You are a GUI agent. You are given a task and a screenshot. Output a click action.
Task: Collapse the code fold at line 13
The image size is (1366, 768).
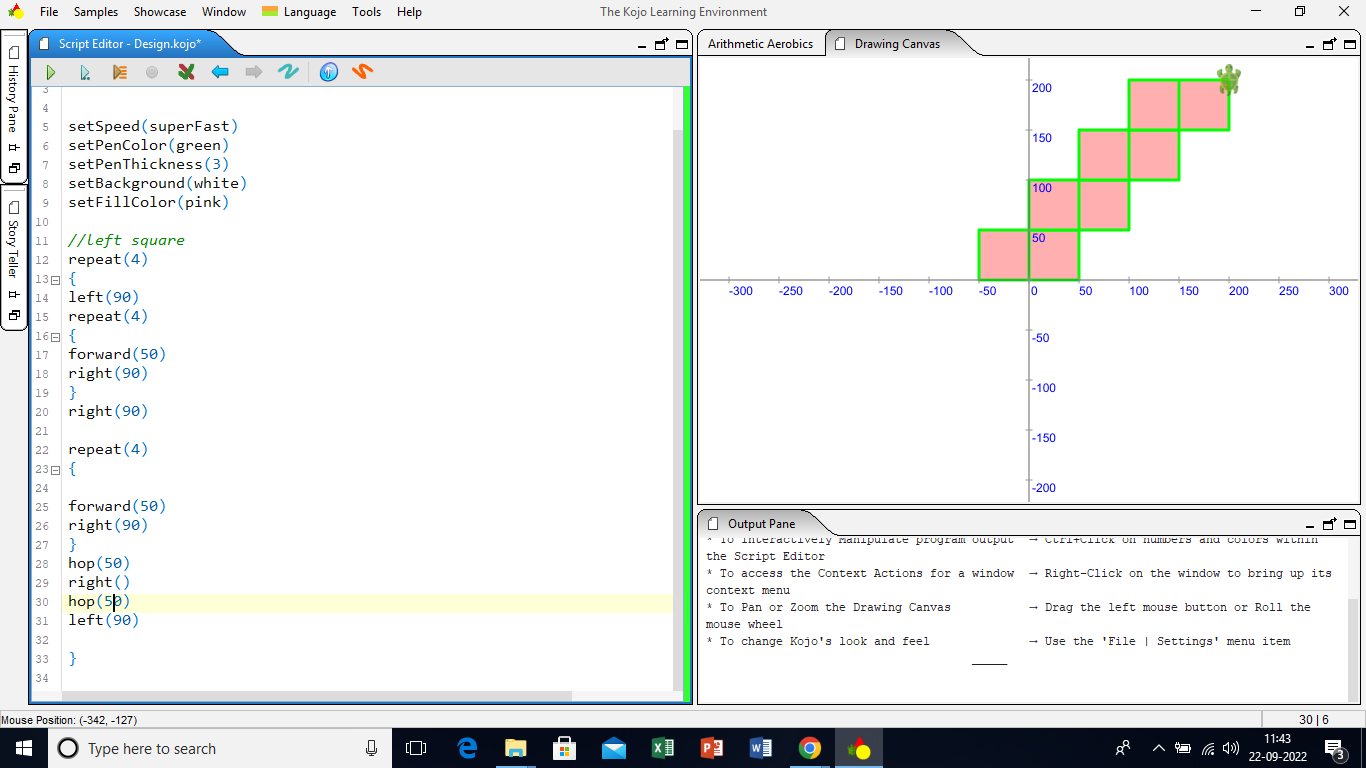coord(56,279)
